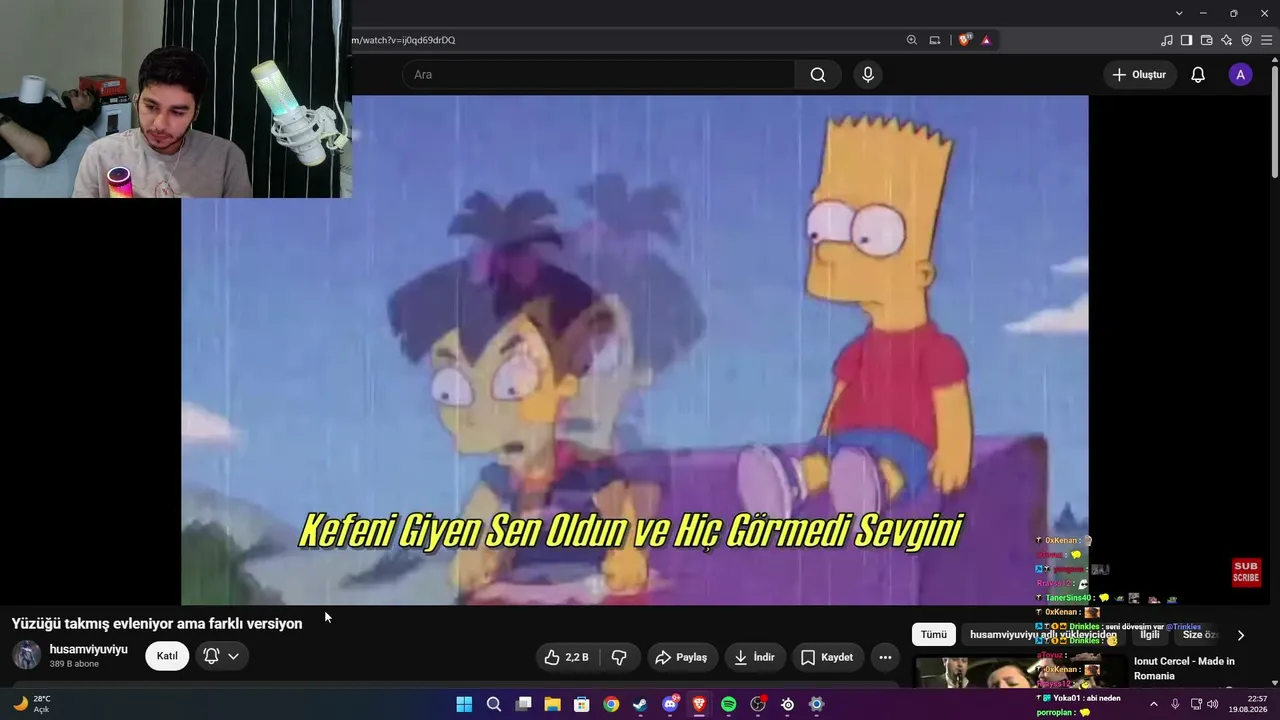Image resolution: width=1280 pixels, height=720 pixels.
Task: Open Task View on the taskbar
Action: [523, 704]
